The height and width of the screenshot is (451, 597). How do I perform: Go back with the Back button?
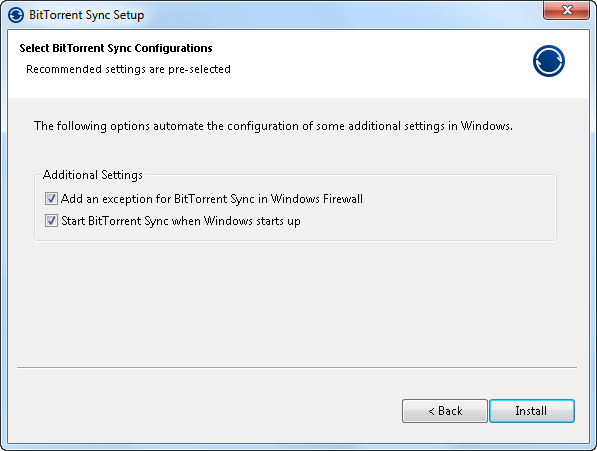coord(445,411)
